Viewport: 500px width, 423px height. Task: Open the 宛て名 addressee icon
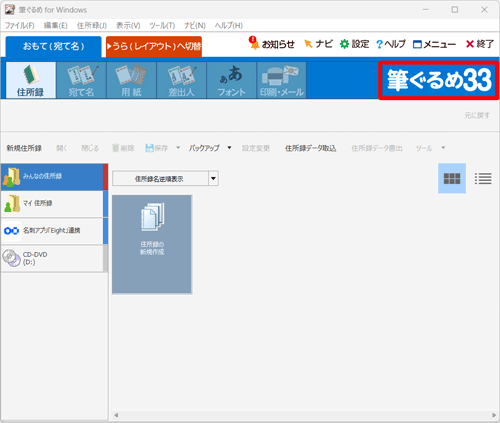click(81, 80)
